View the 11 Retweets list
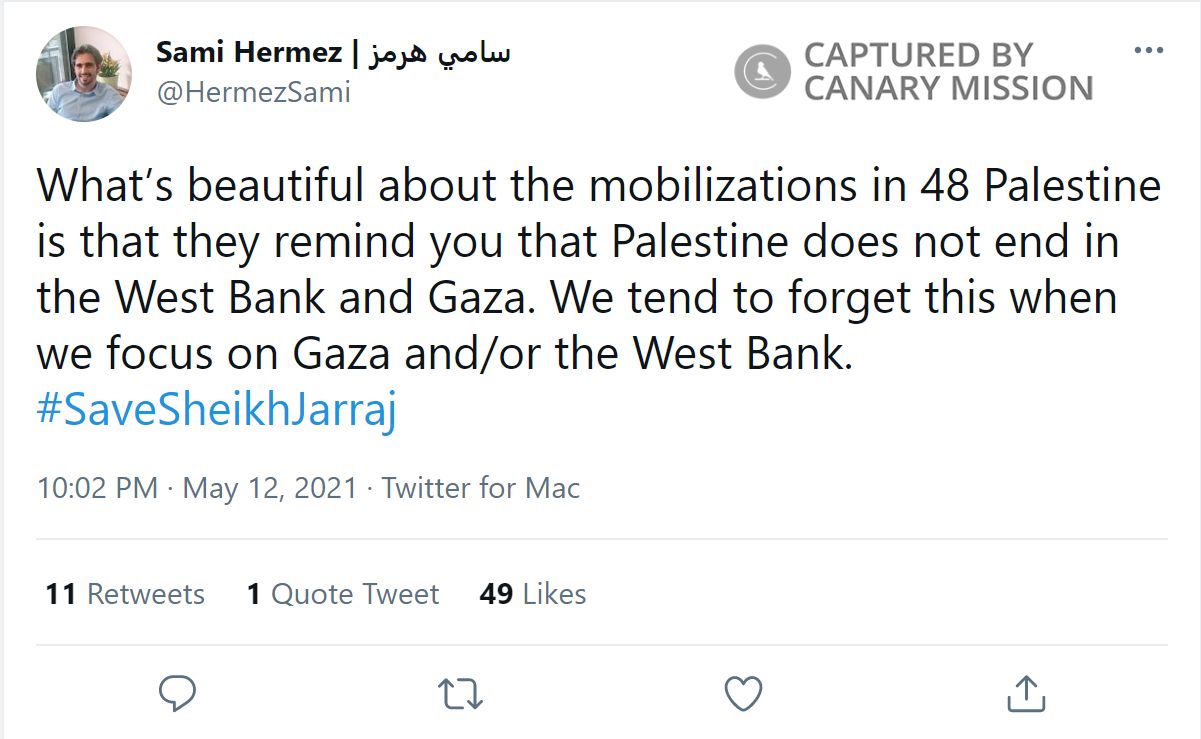The width and height of the screenshot is (1201, 739). (125, 594)
